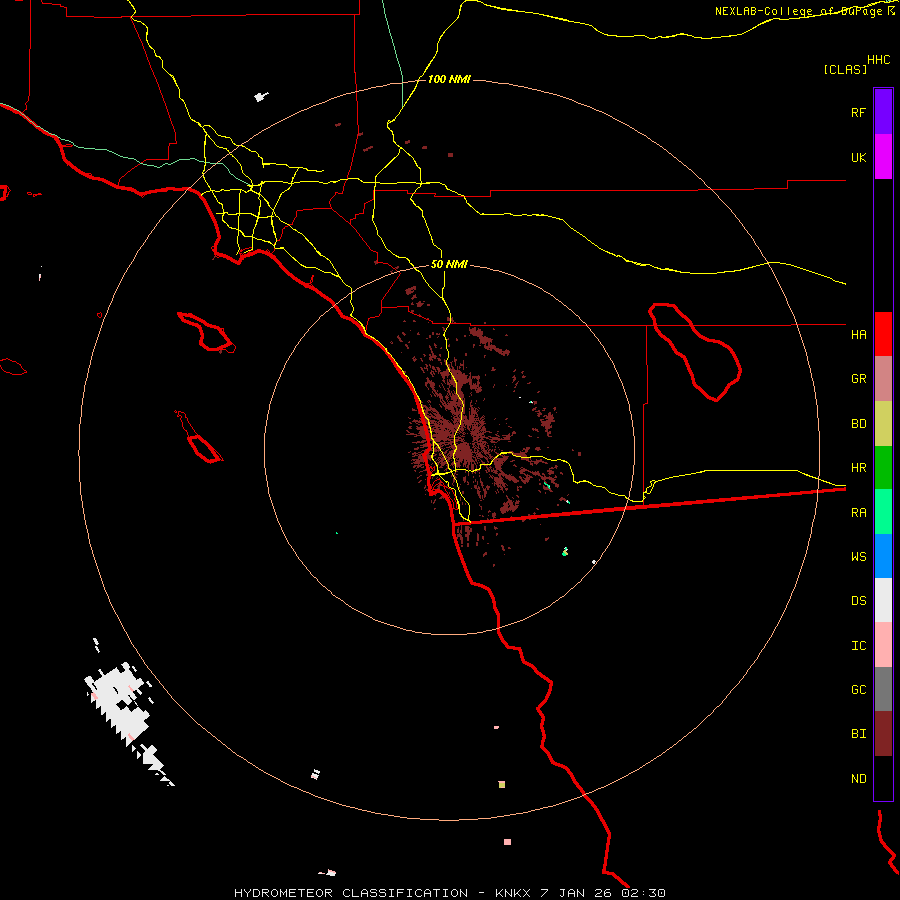Click the HR dark green legend swatch
900x900 pixels.
tap(883, 468)
